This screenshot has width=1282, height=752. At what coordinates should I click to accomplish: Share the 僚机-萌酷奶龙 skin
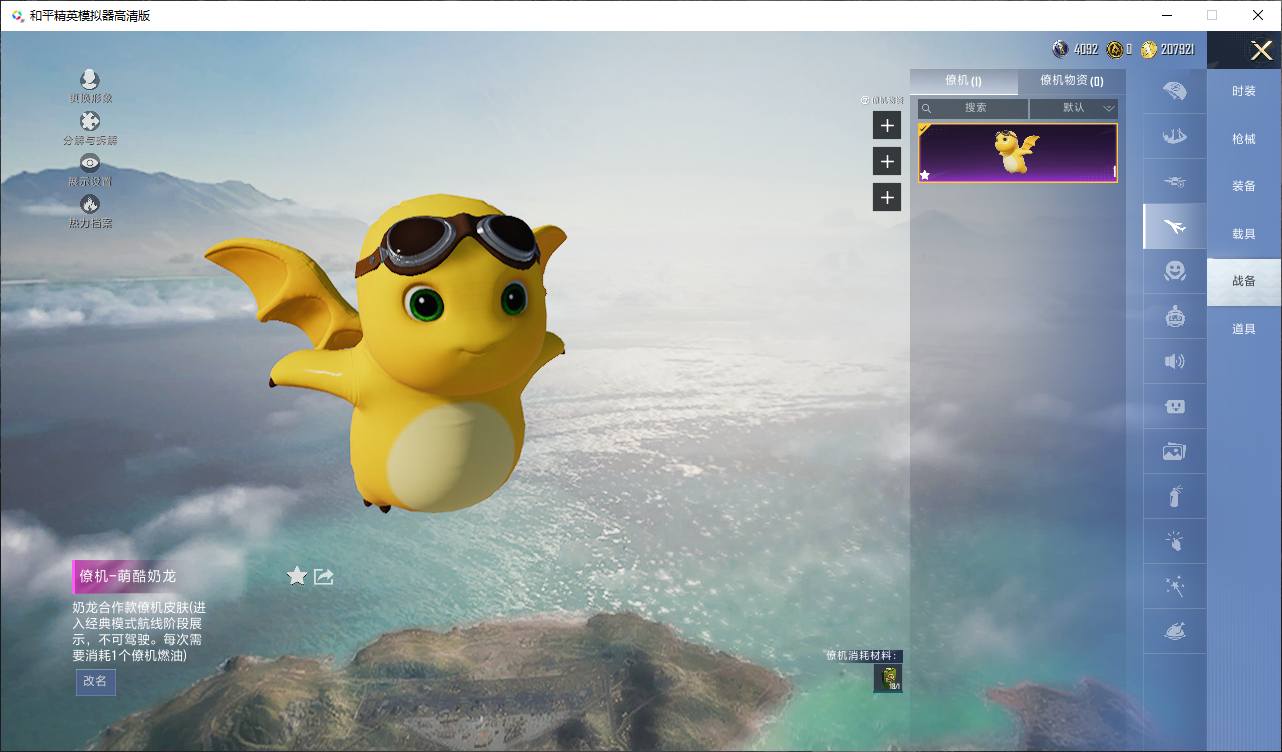324,576
